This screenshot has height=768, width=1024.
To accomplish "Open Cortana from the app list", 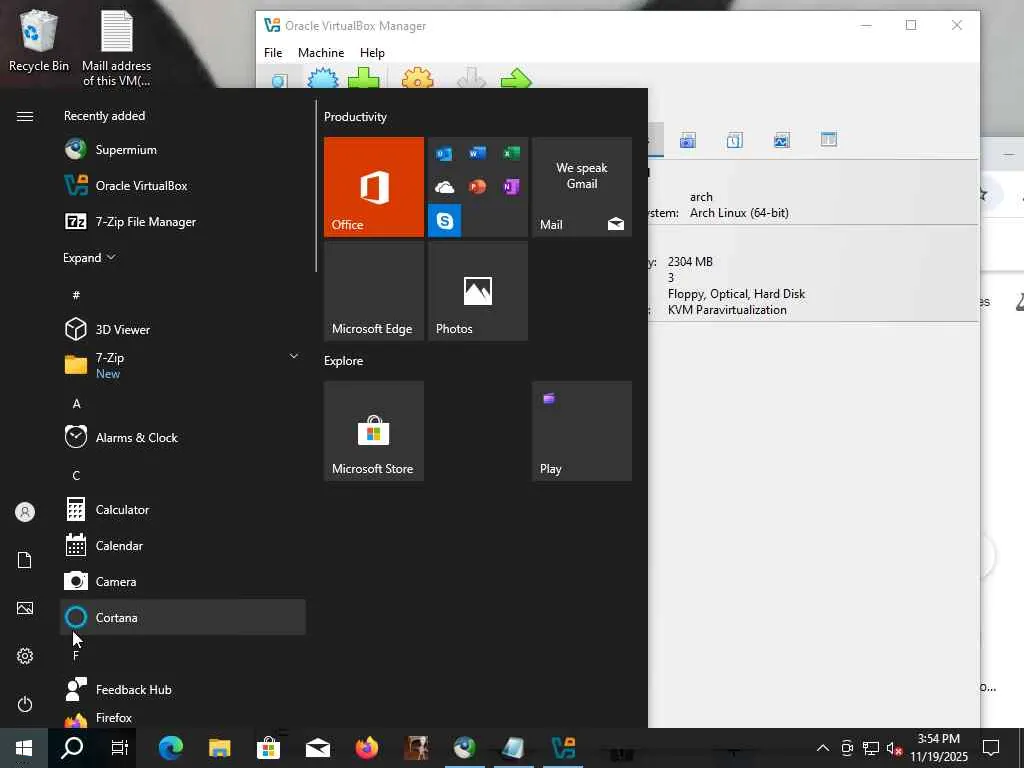I will point(182,617).
